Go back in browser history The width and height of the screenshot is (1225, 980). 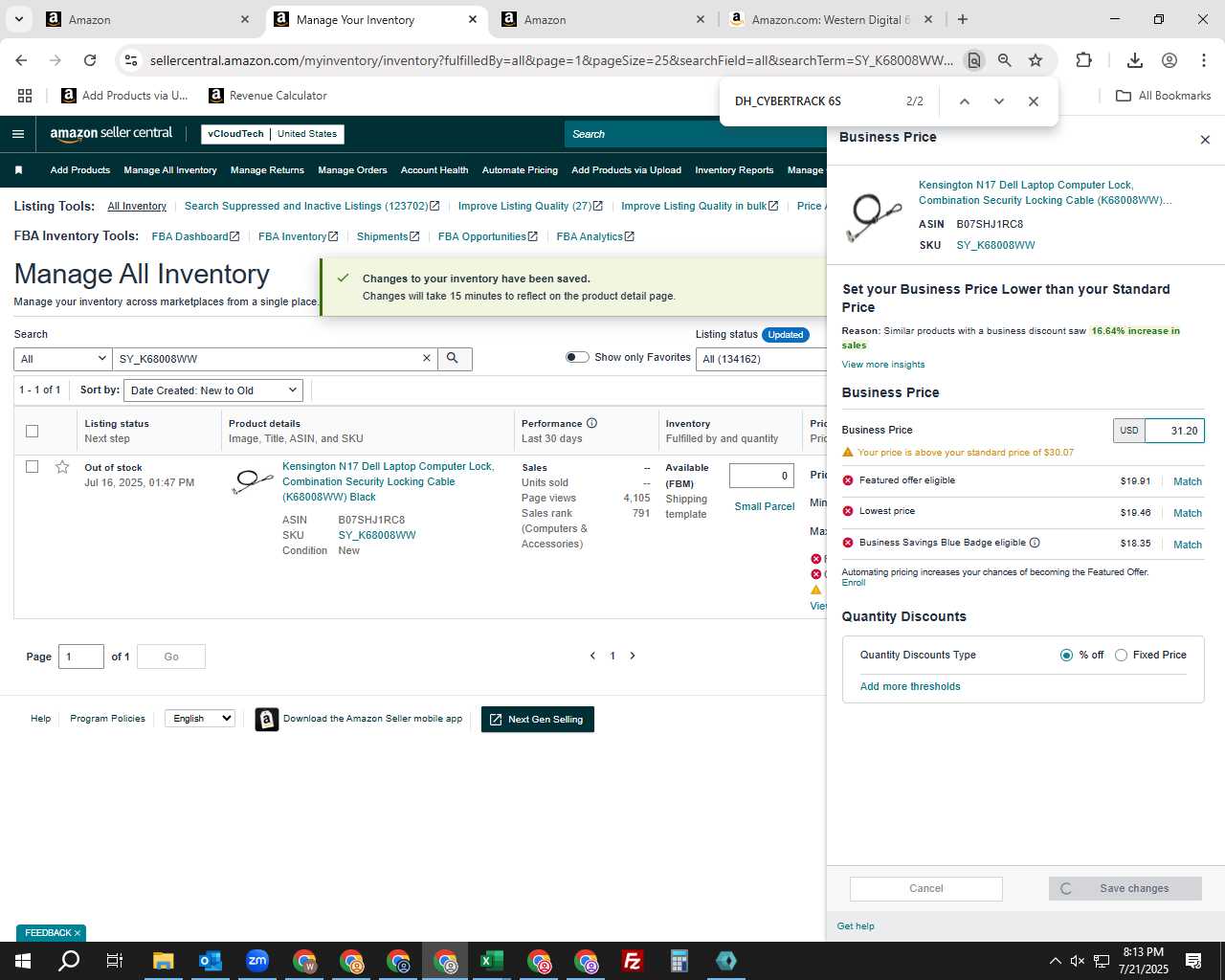[21, 60]
